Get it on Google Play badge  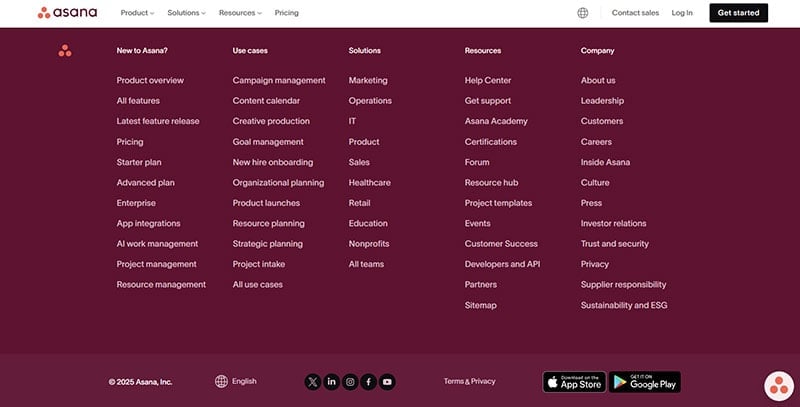point(644,381)
